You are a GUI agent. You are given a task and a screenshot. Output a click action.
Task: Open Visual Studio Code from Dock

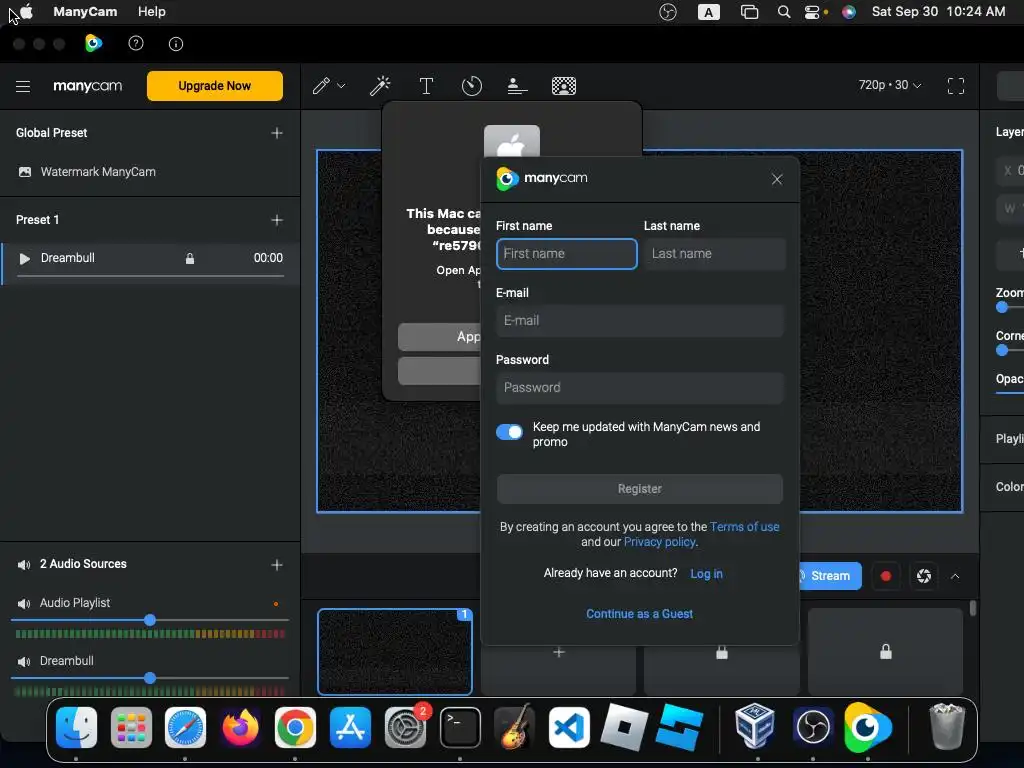569,728
